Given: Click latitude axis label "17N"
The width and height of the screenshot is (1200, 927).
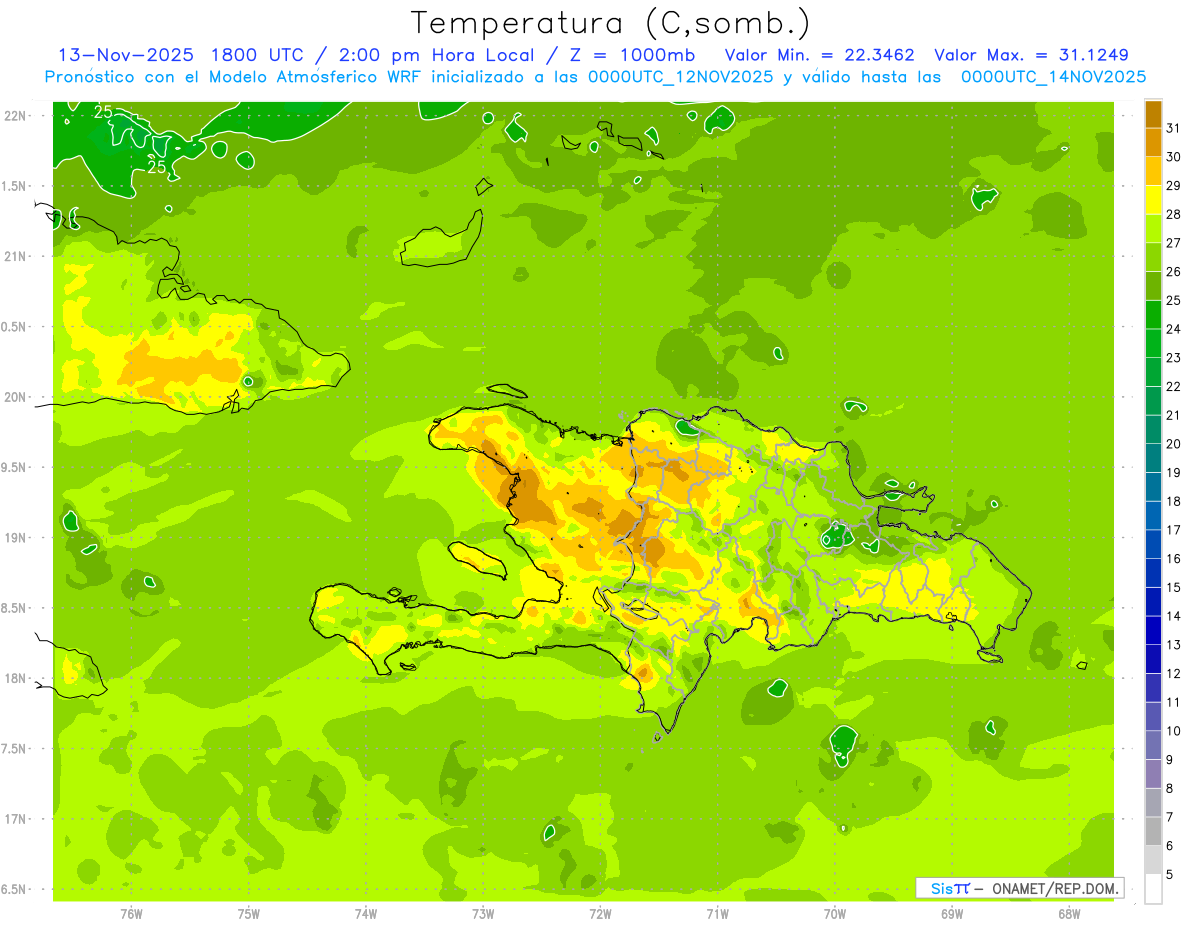Looking at the screenshot, I should (x=15, y=819).
